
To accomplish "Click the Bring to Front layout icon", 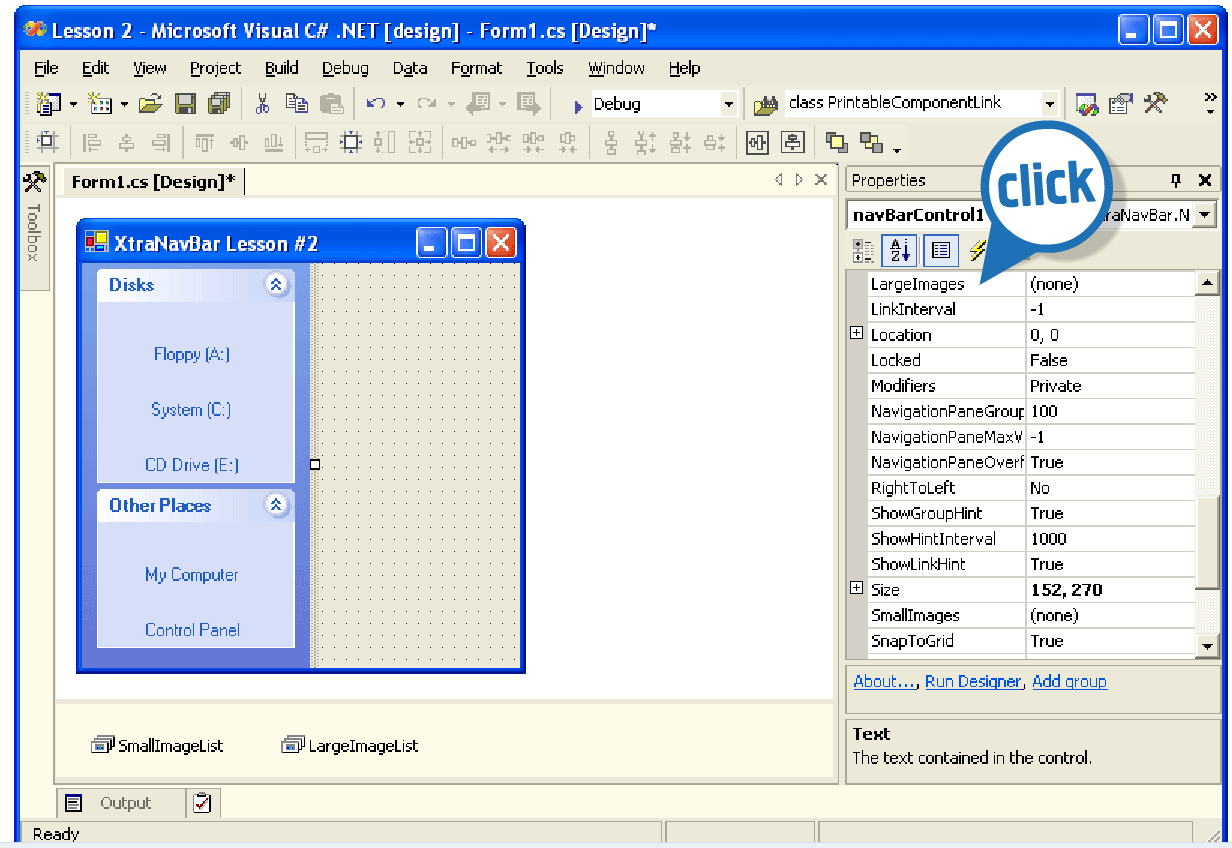I will [x=836, y=142].
